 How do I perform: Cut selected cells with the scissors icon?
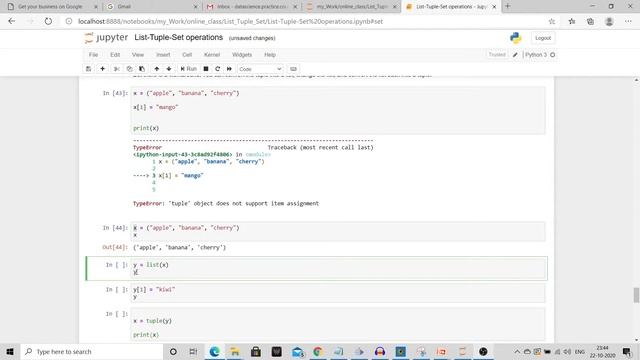coord(116,69)
